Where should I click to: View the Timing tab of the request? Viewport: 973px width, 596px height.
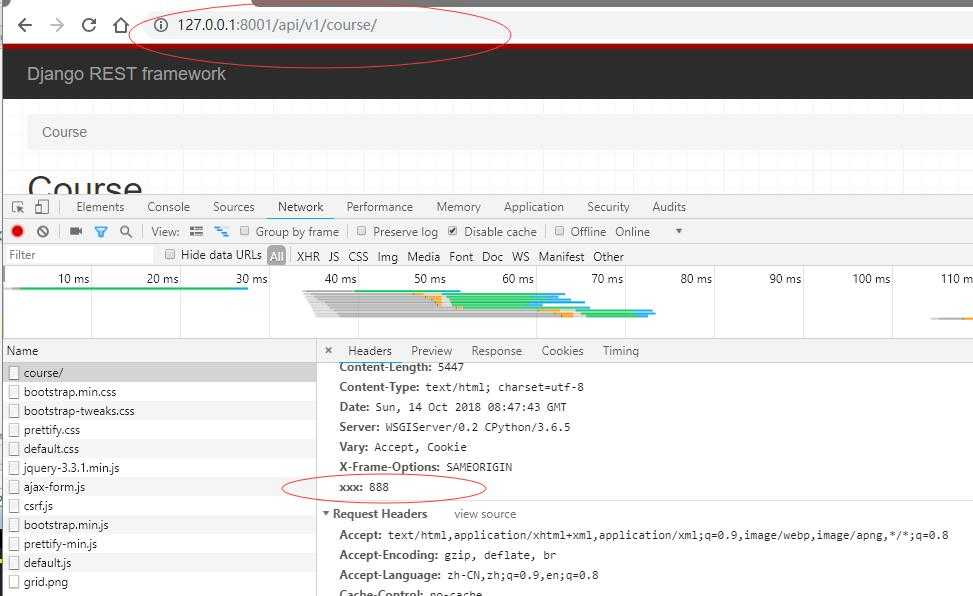point(621,351)
